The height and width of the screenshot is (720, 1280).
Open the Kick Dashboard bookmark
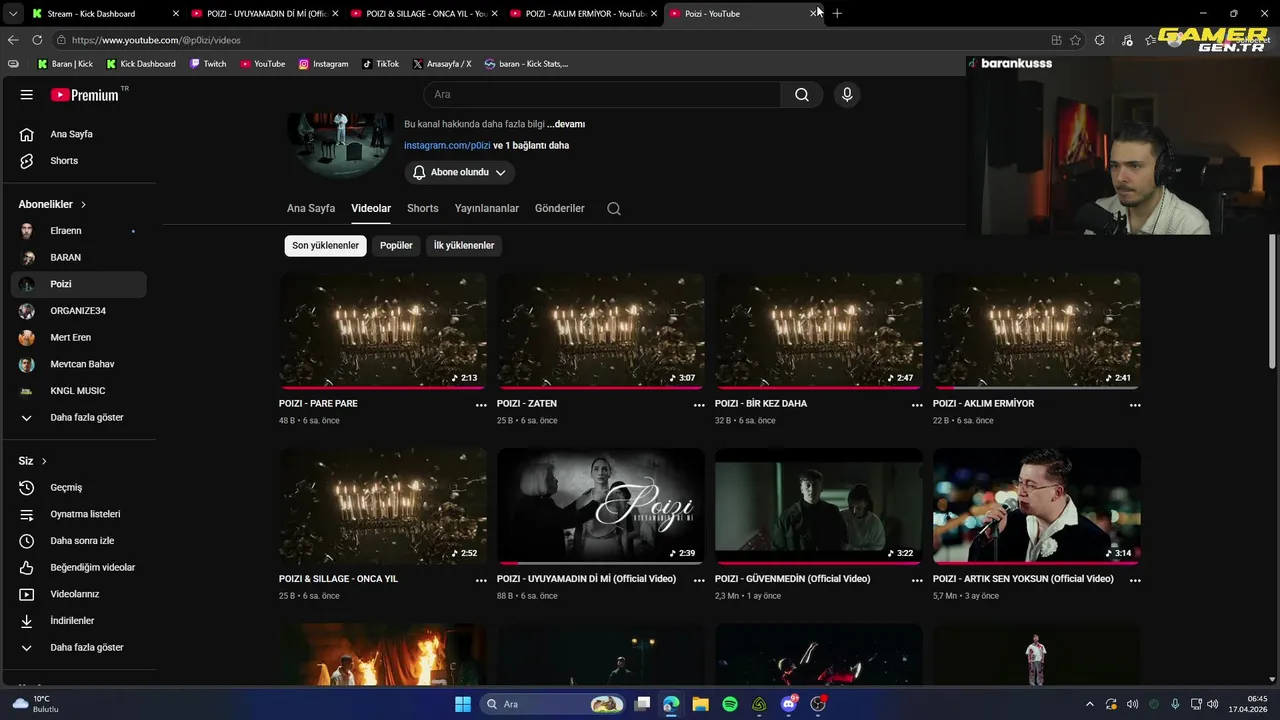[141, 64]
